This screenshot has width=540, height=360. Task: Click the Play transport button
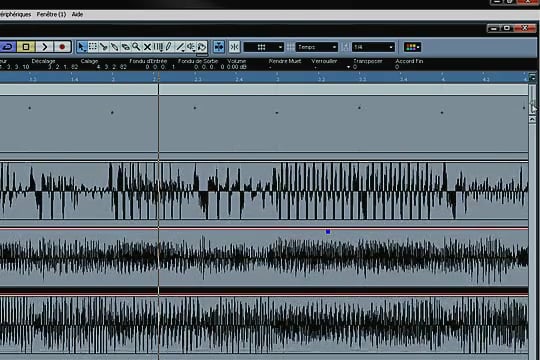point(44,47)
